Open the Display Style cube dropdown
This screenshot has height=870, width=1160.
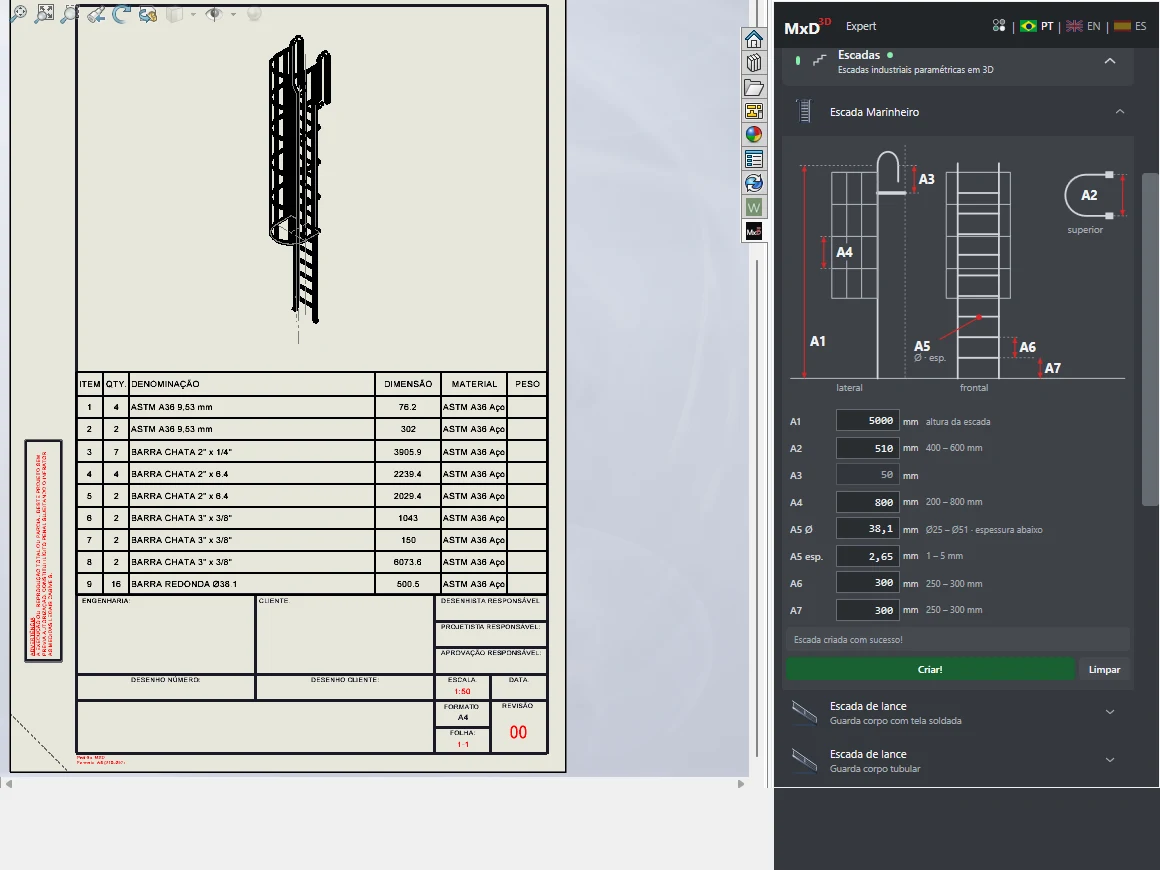coord(193,14)
